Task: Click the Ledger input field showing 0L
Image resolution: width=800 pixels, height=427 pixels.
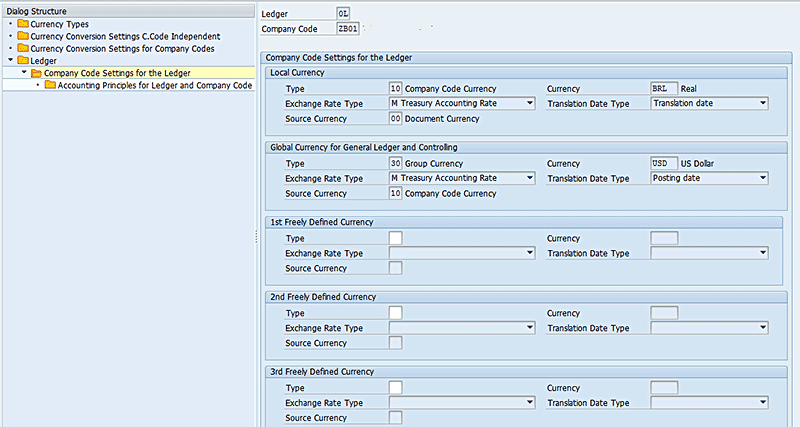Action: 343,13
